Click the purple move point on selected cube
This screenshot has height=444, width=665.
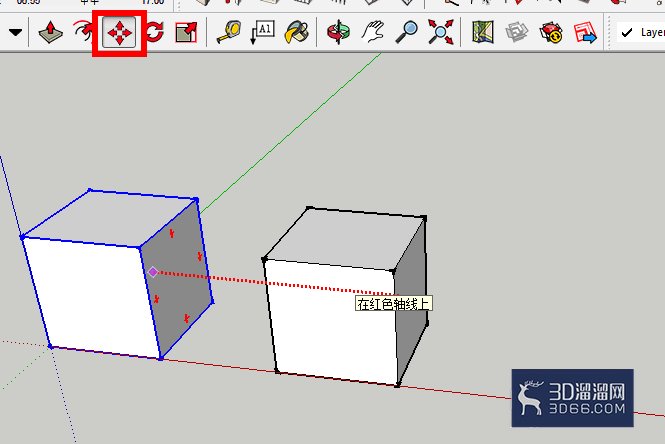[x=153, y=272]
